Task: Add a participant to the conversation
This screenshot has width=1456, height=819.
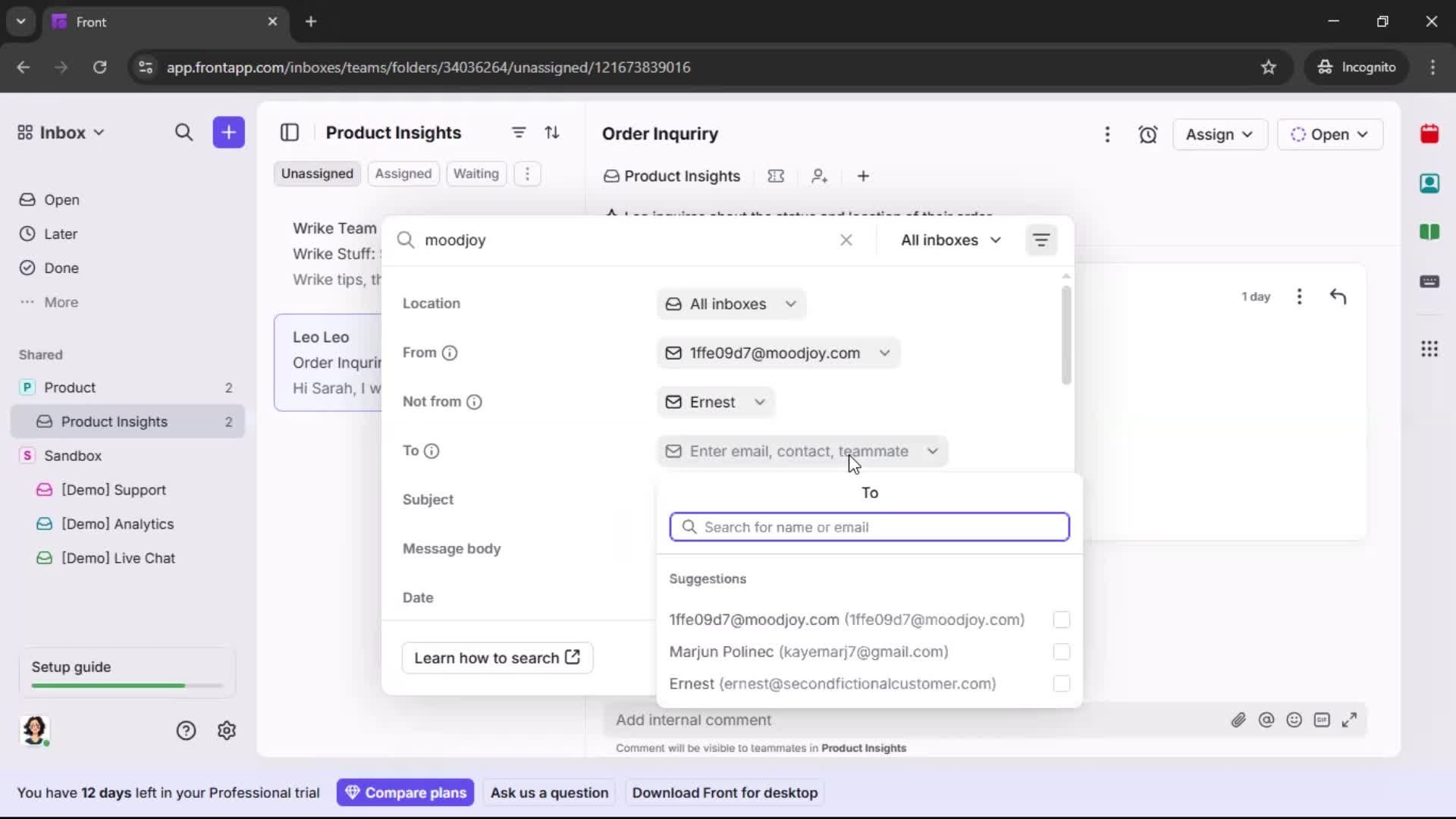Action: point(820,176)
